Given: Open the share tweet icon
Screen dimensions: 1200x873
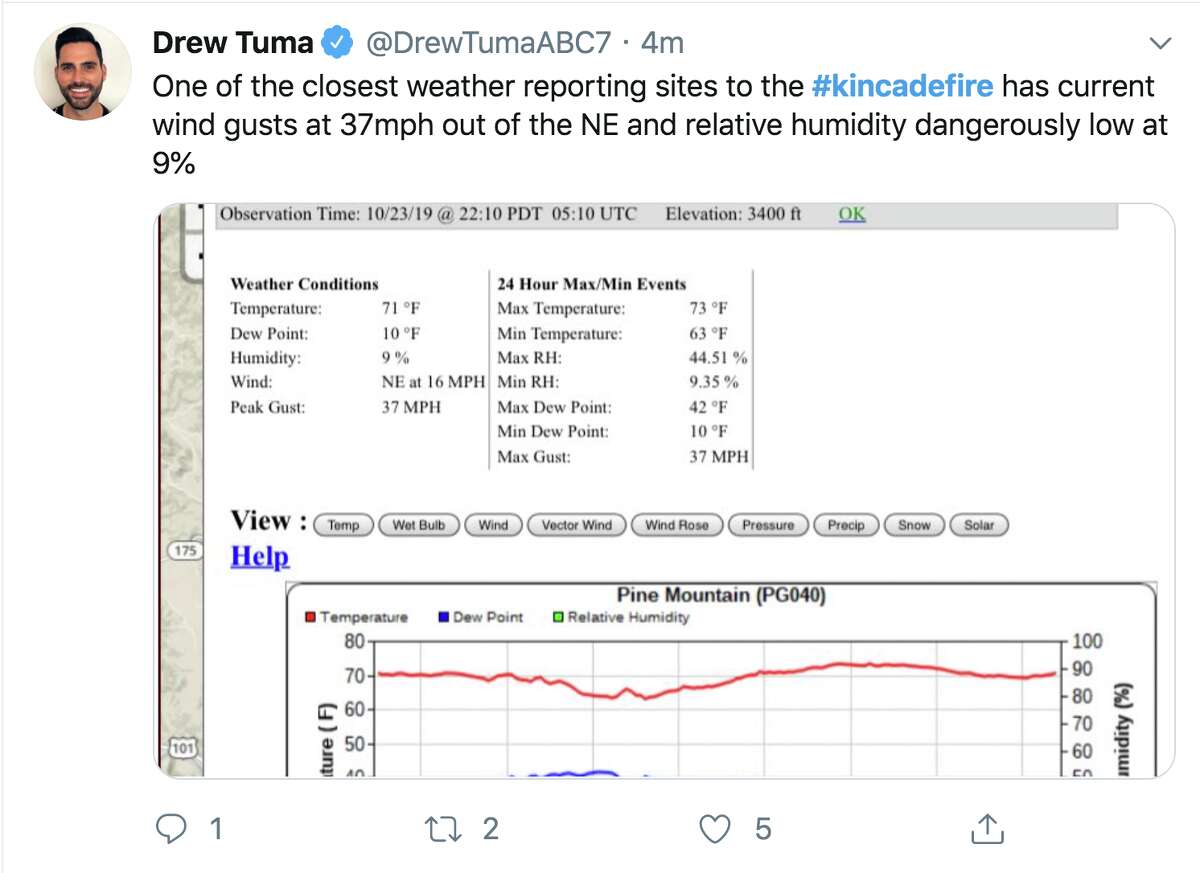Looking at the screenshot, I should pyautogui.click(x=987, y=828).
